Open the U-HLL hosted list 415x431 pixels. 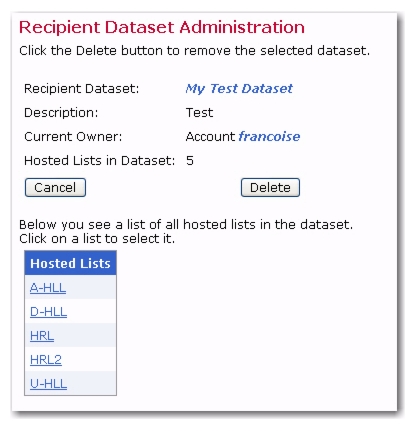48,383
